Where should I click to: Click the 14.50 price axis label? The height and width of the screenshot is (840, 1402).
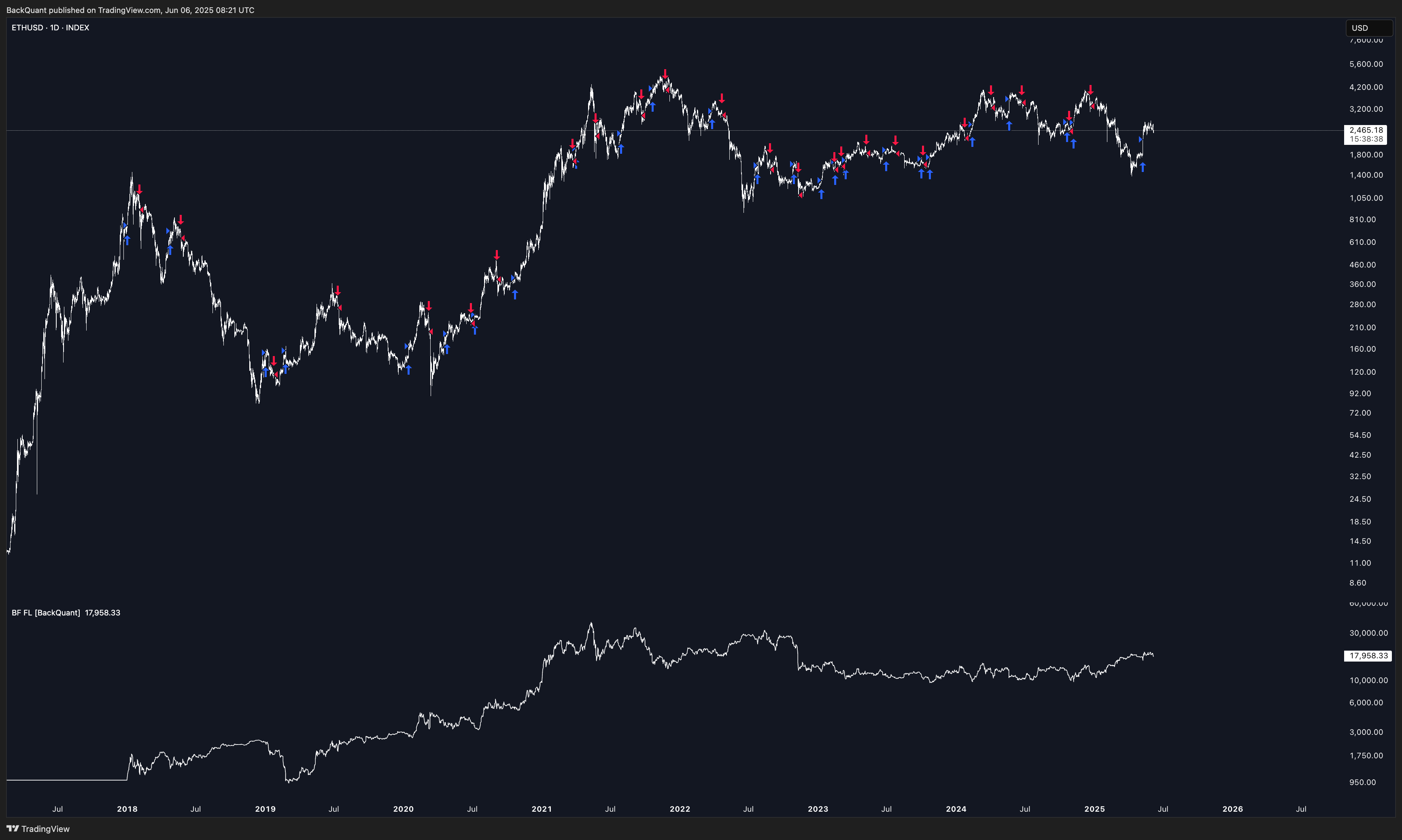click(1360, 541)
